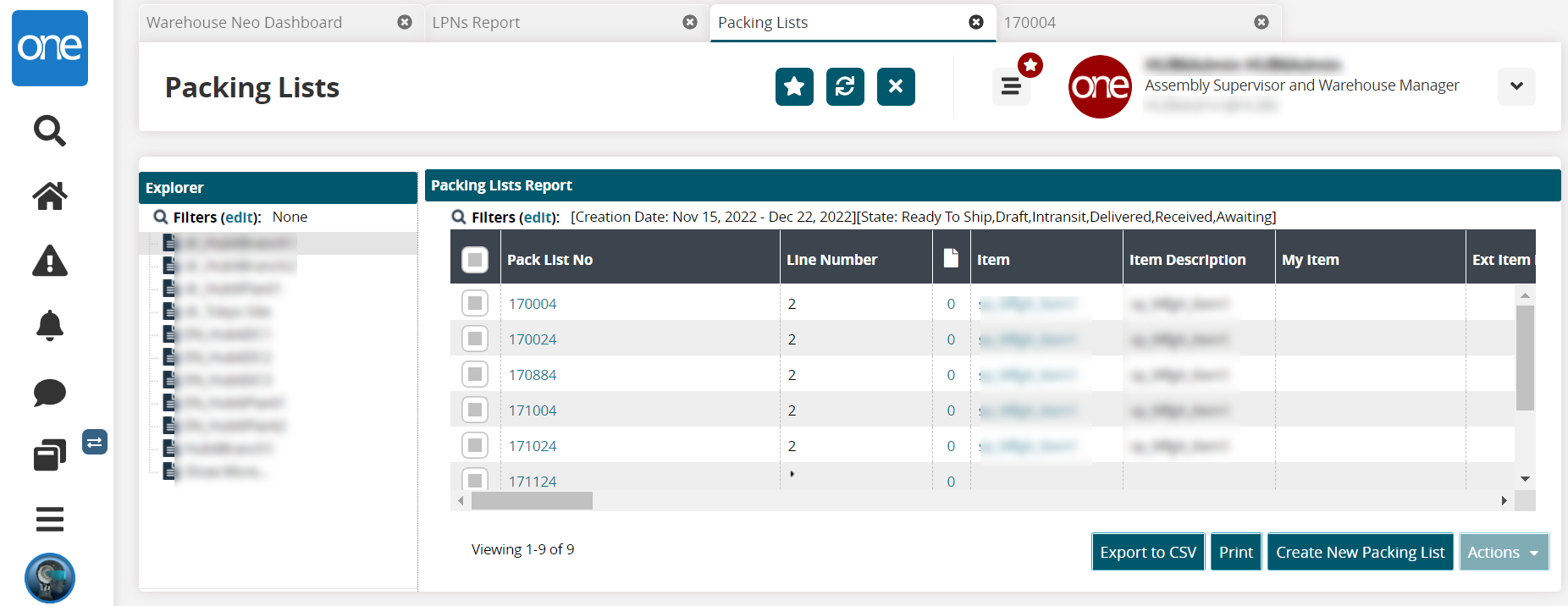Open pack list 171024 link

533,446
